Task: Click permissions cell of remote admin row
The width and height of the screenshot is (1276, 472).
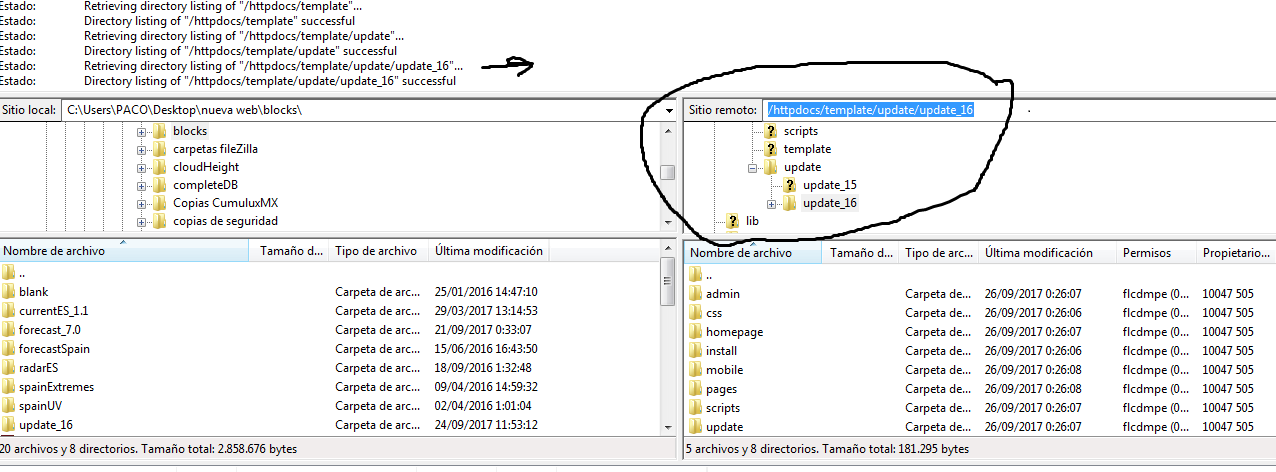Action: [1156, 294]
